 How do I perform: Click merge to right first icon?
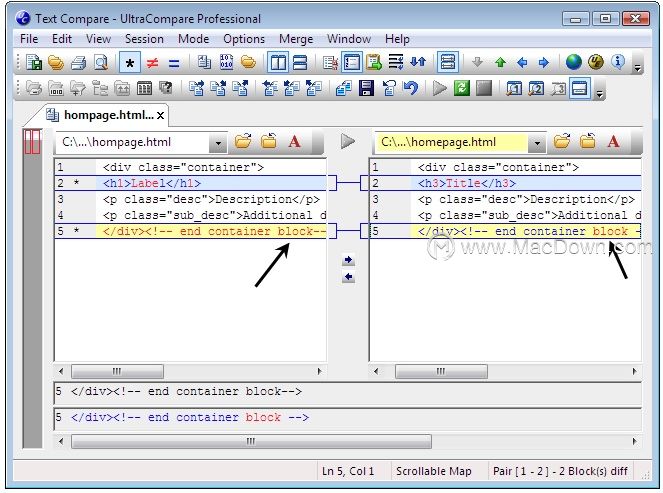pos(196,88)
